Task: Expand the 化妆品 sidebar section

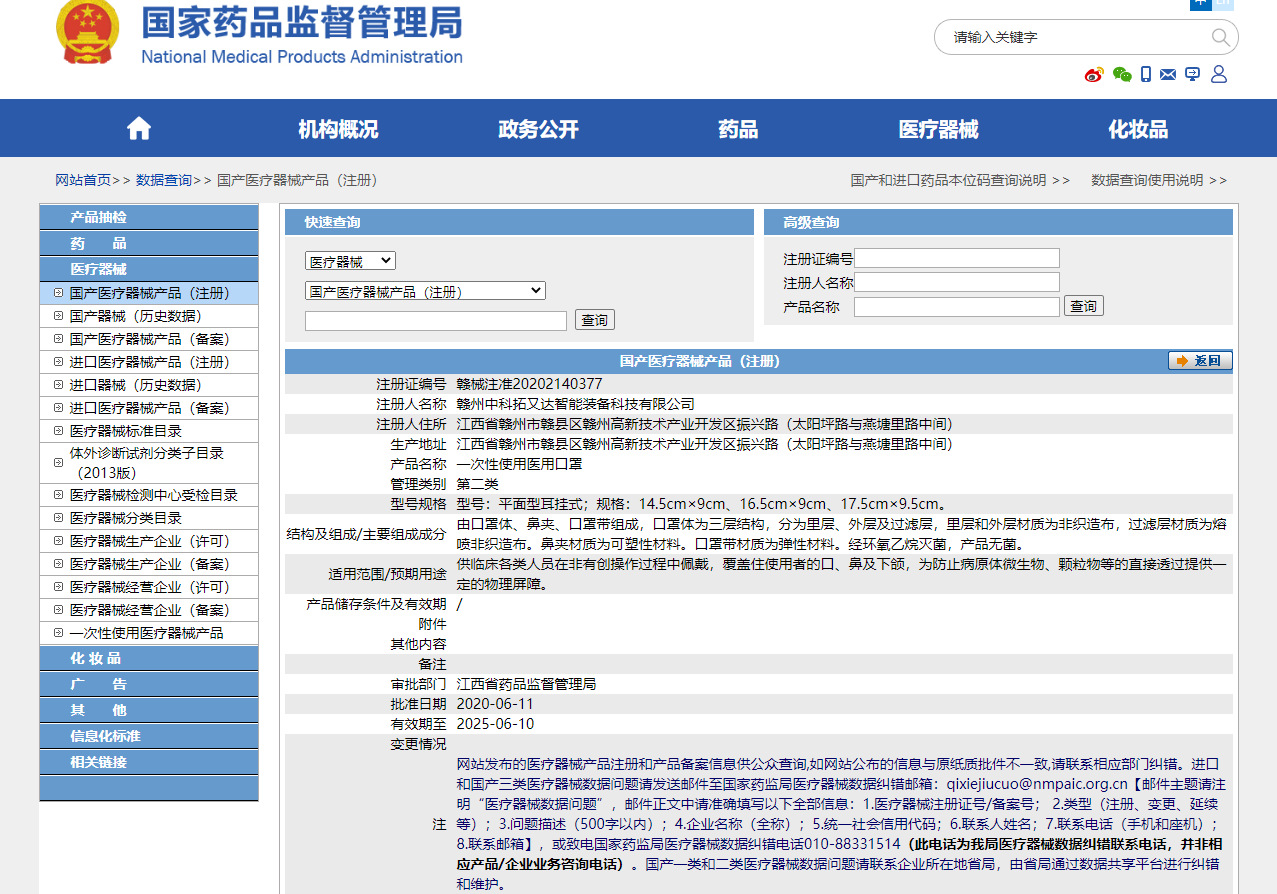Action: pos(149,658)
